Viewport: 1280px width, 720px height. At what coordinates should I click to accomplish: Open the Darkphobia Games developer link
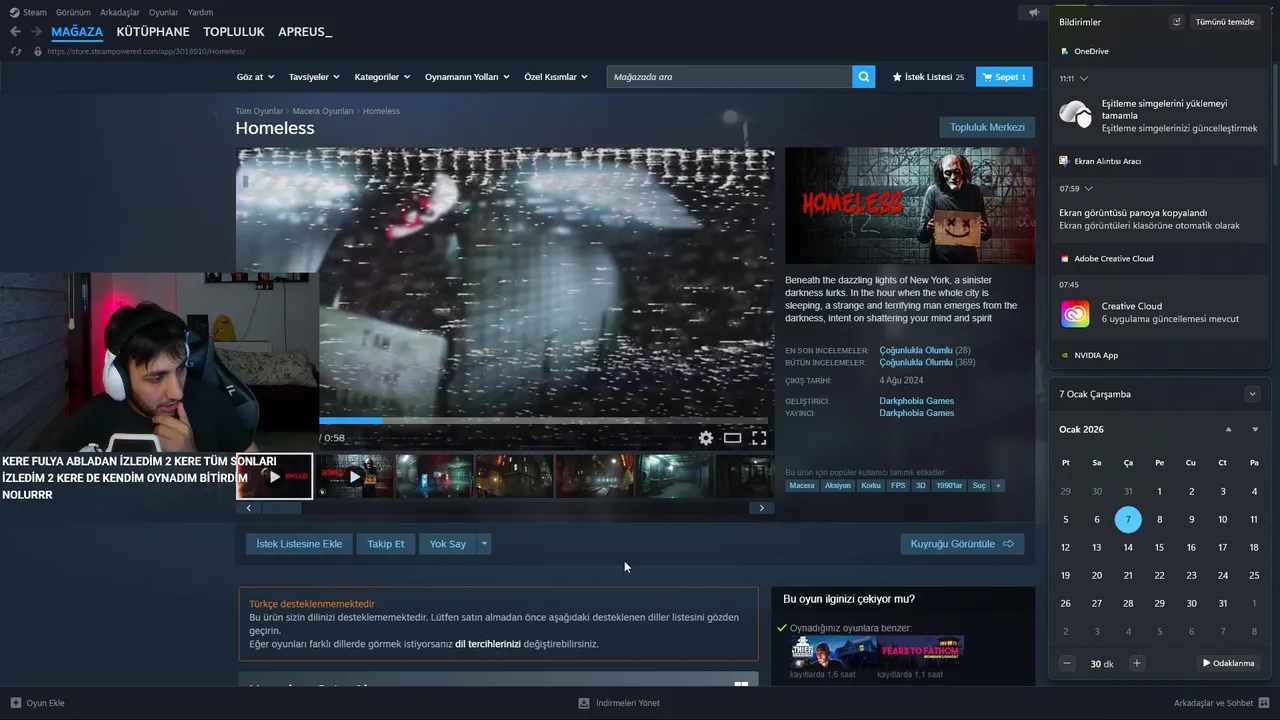pyautogui.click(x=916, y=401)
